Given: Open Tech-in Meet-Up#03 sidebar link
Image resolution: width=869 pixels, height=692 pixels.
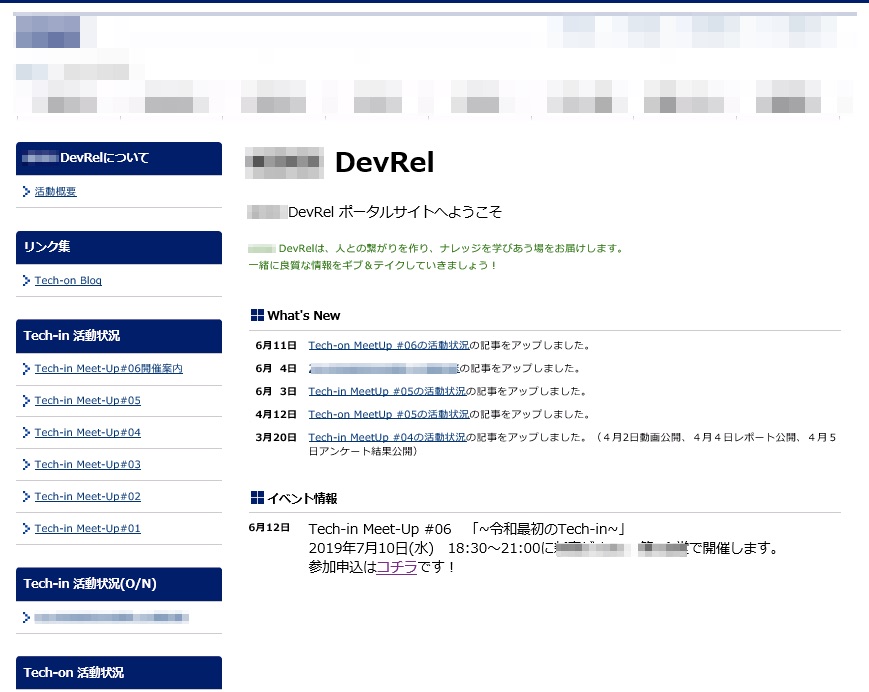Looking at the screenshot, I should pyautogui.click(x=88, y=464).
